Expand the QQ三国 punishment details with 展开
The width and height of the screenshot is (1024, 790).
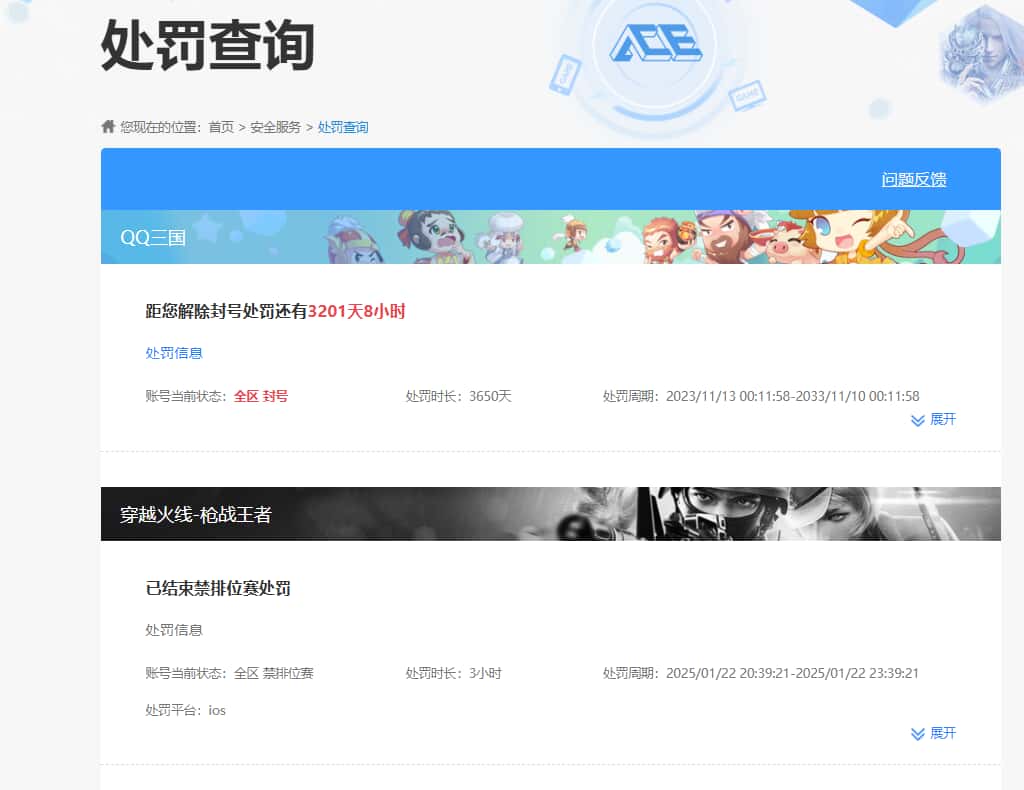tap(933, 419)
